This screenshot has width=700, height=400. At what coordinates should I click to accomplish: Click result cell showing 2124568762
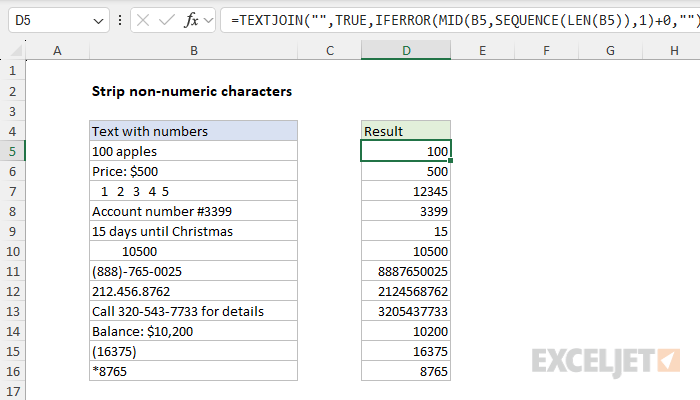[x=406, y=292]
